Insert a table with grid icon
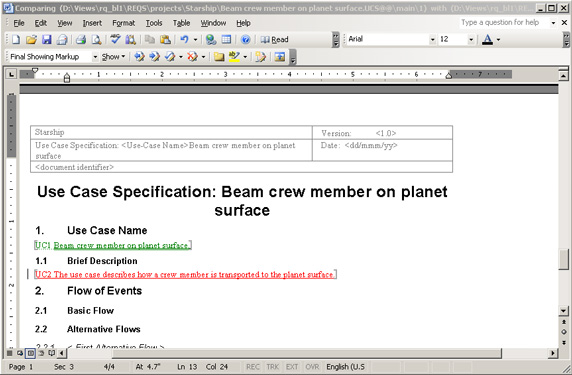This screenshot has height=375, width=572. [226, 39]
